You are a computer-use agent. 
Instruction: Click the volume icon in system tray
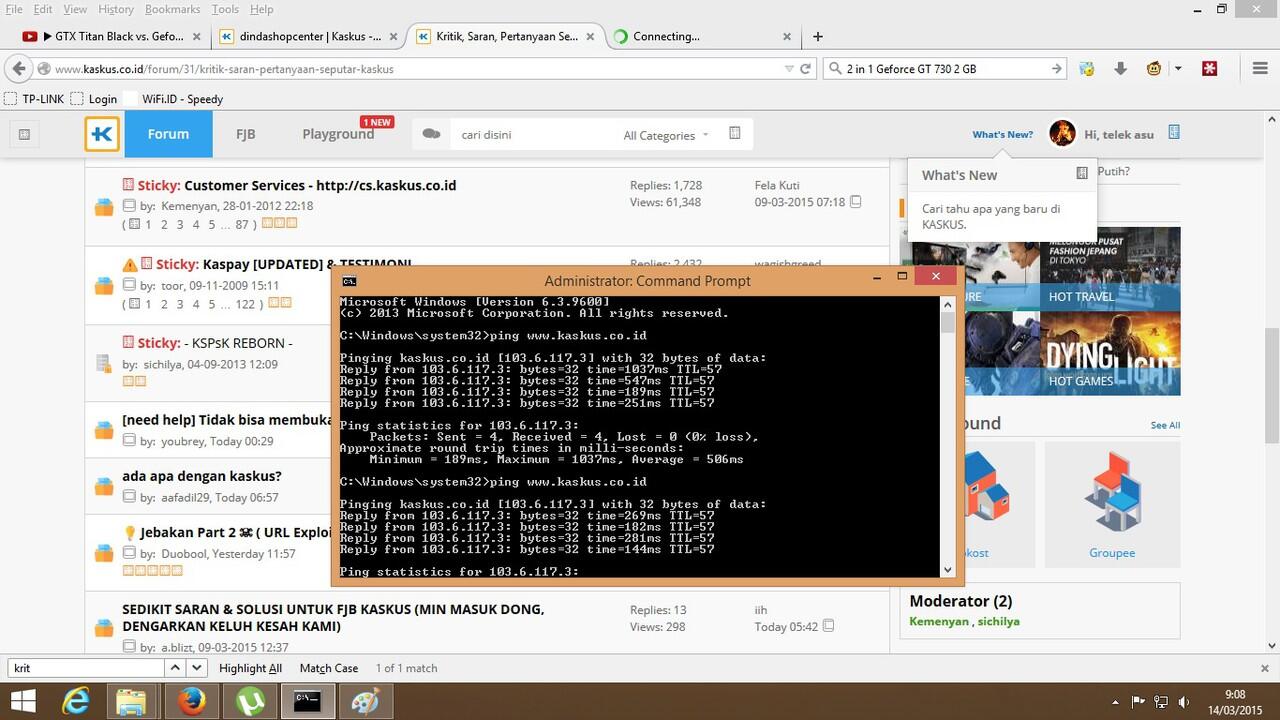coord(1184,701)
